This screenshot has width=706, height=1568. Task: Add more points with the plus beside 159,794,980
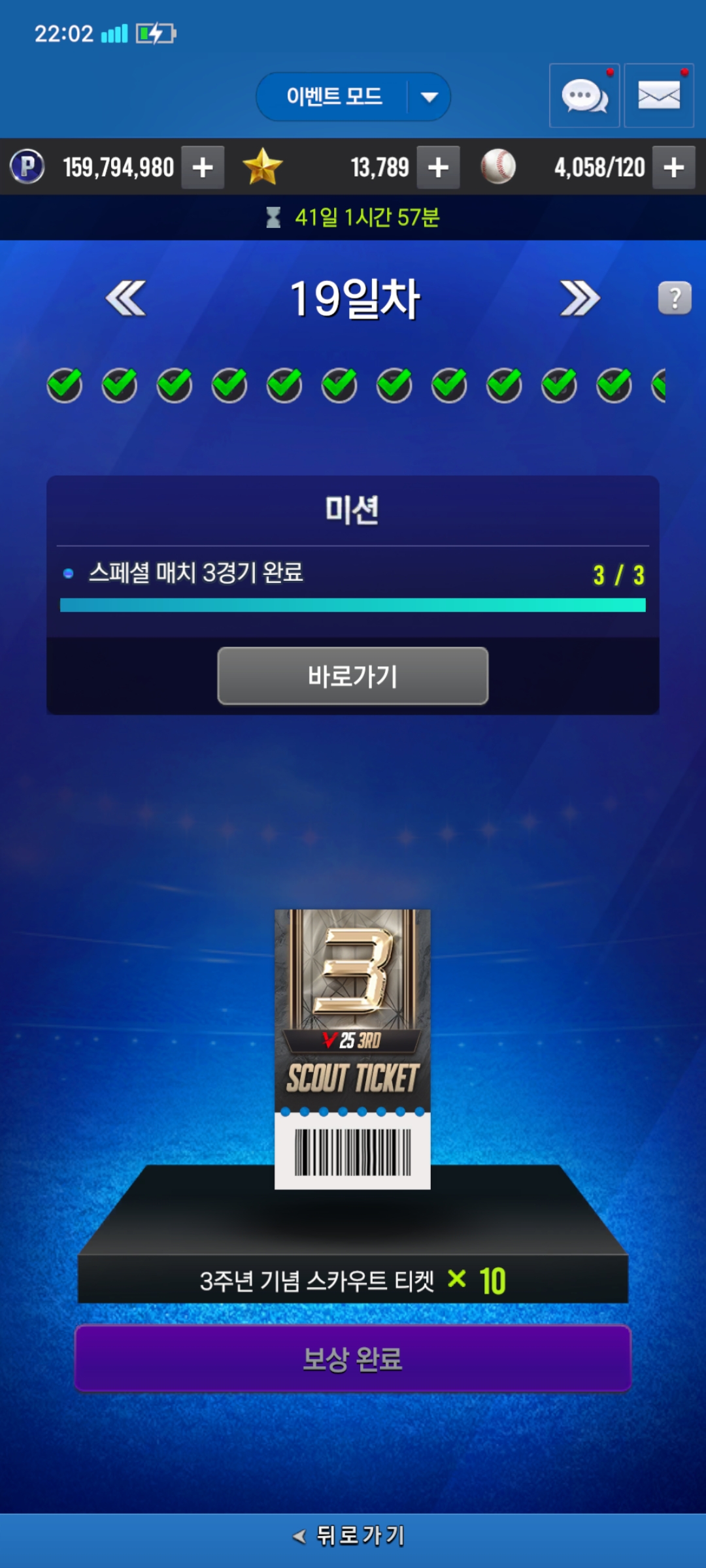point(203,168)
